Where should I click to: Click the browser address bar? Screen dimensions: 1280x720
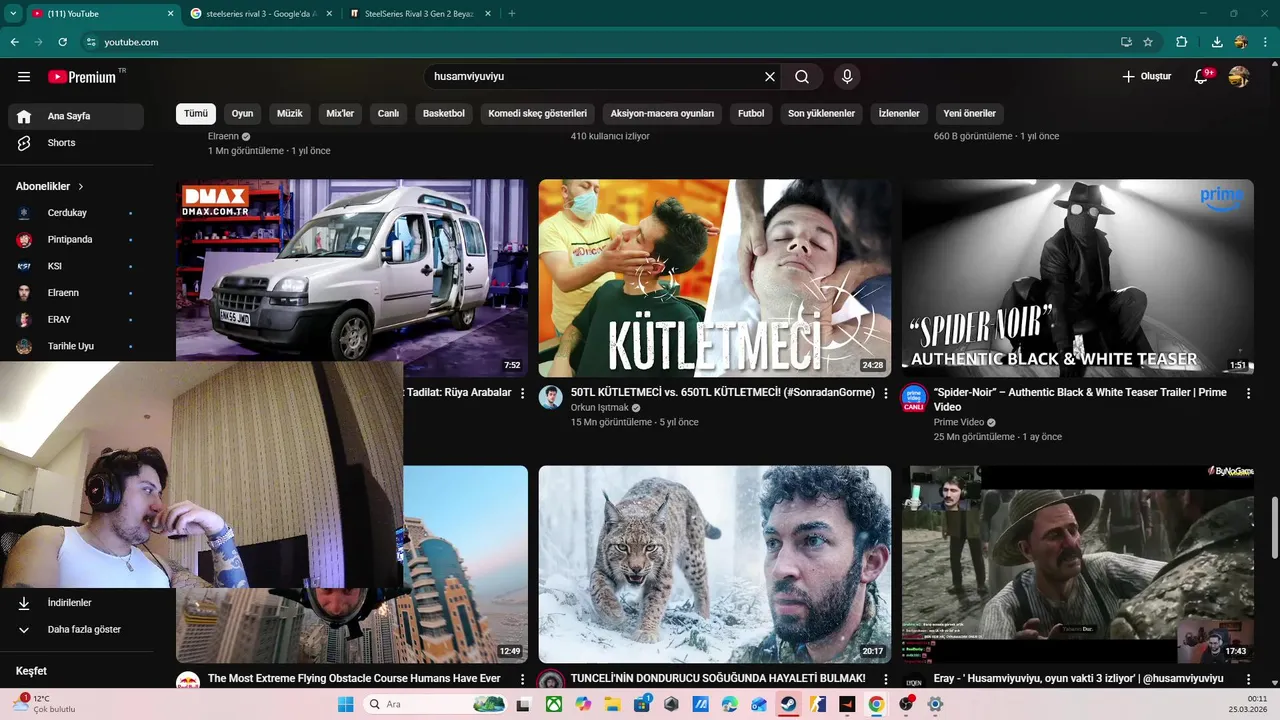pos(600,42)
